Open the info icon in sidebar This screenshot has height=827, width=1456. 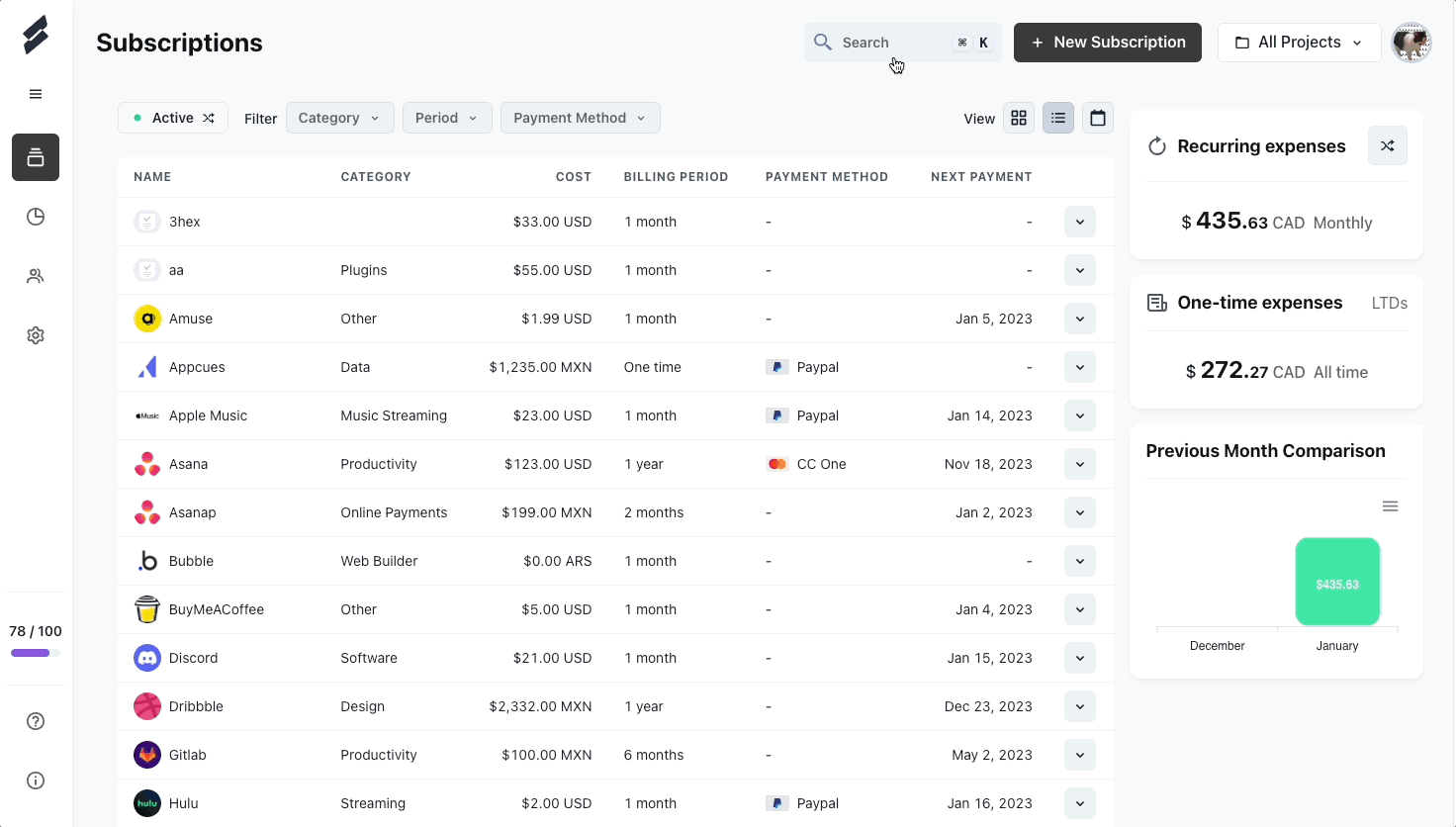click(x=36, y=781)
